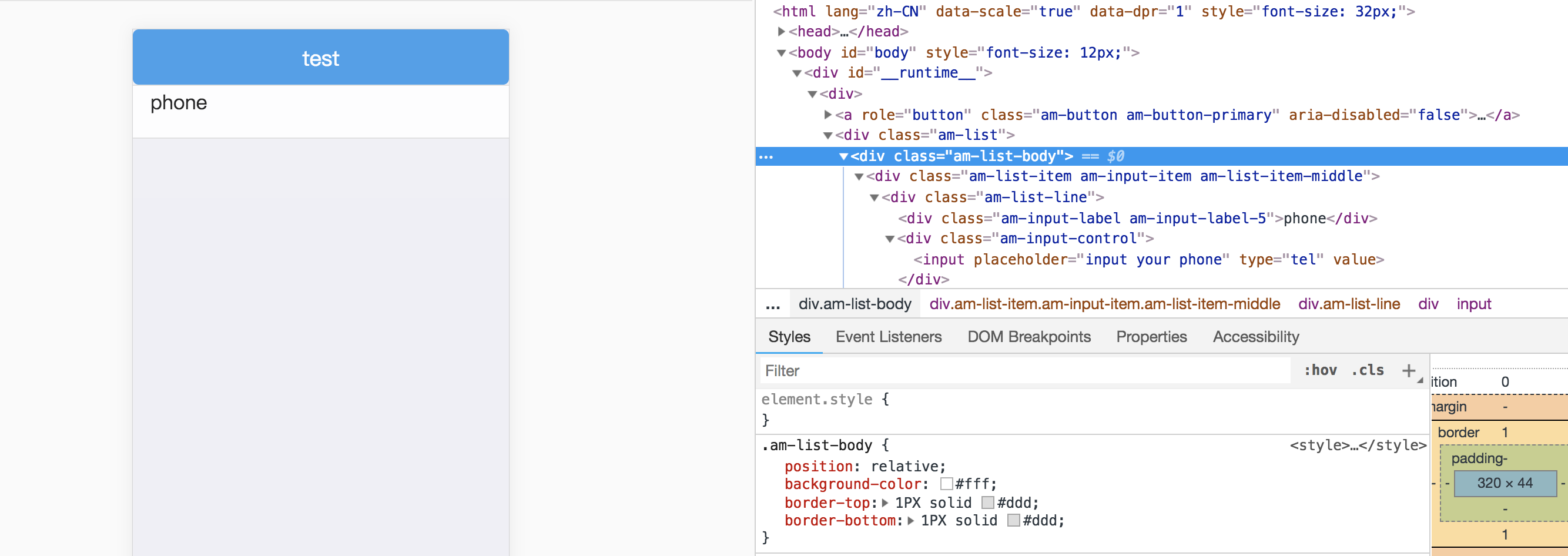1568x556 pixels.
Task: Select div.am-list-item breadcrumb entry
Action: [x=1104, y=304]
